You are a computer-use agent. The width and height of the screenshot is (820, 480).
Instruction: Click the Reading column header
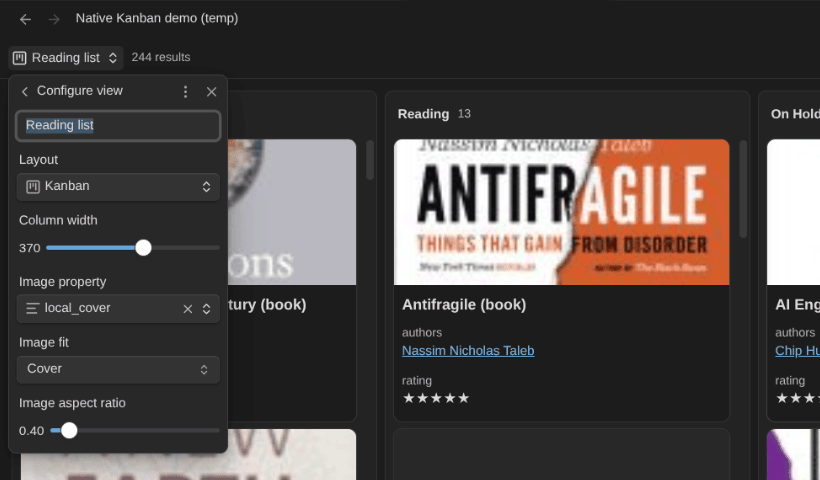coord(423,114)
